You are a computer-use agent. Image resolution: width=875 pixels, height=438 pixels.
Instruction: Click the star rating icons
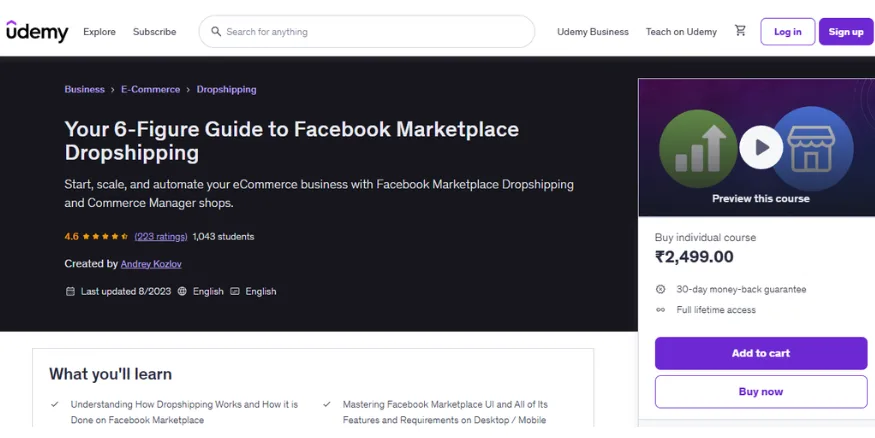pyautogui.click(x=105, y=237)
